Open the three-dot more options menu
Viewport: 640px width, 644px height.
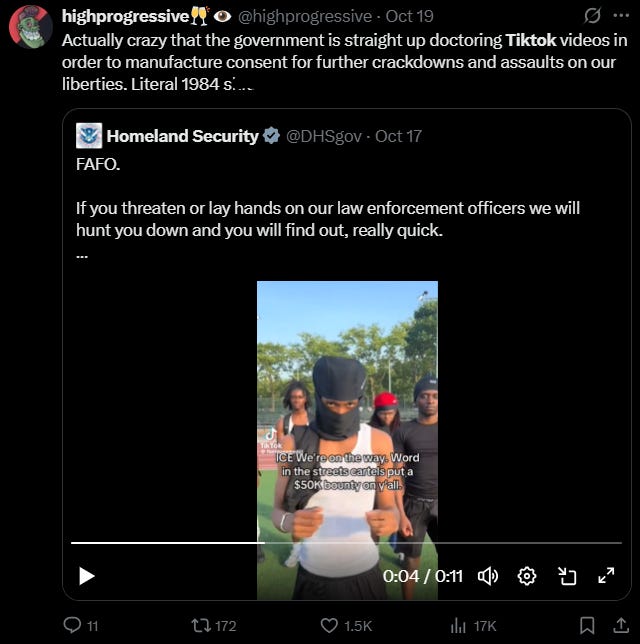click(x=621, y=16)
